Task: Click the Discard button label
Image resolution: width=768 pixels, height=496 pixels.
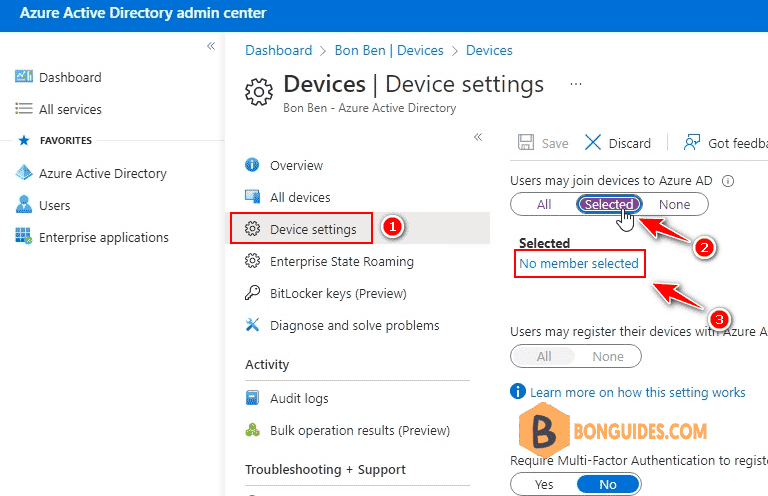Action: [x=629, y=143]
